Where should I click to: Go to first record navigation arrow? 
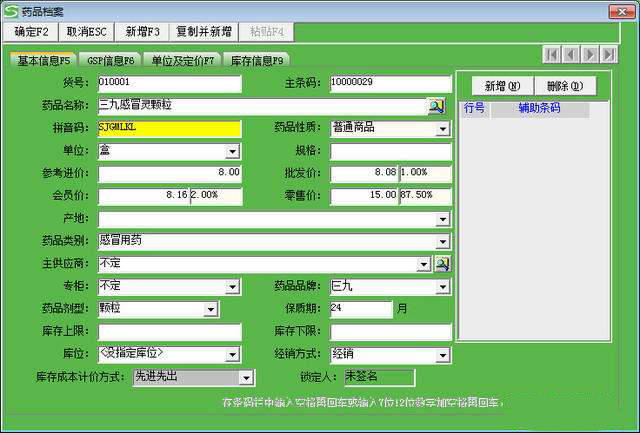click(x=551, y=55)
